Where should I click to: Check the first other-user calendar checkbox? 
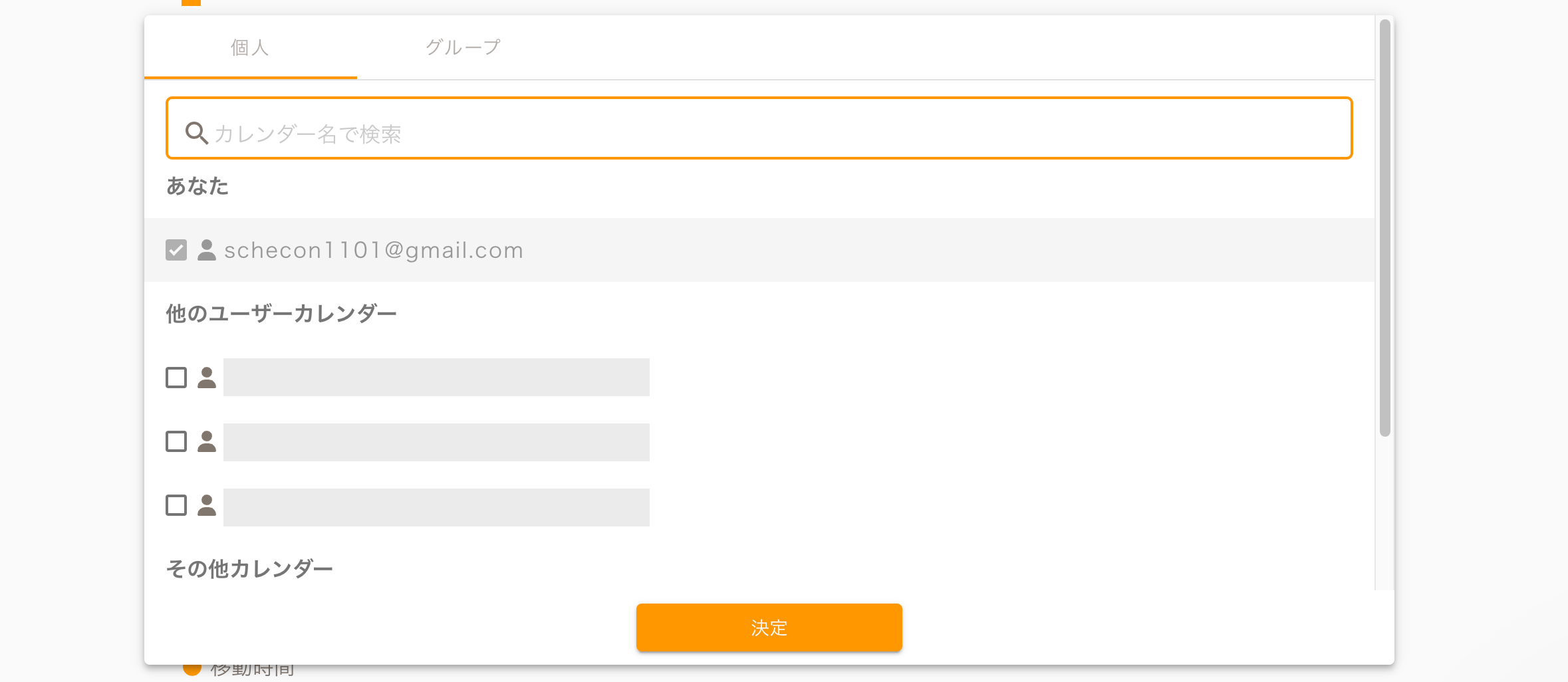point(176,378)
